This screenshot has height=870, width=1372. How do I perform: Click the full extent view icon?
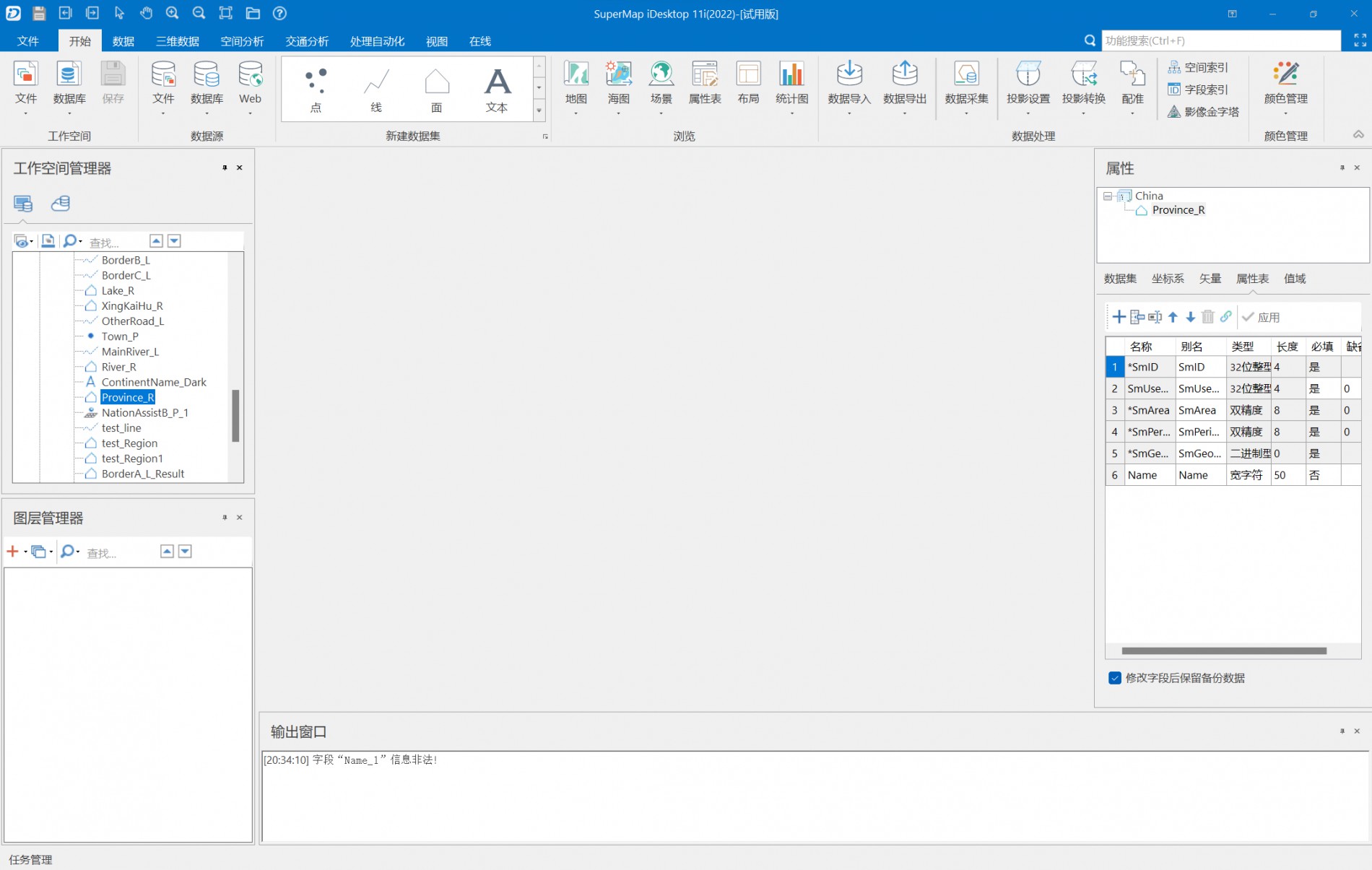[x=226, y=13]
